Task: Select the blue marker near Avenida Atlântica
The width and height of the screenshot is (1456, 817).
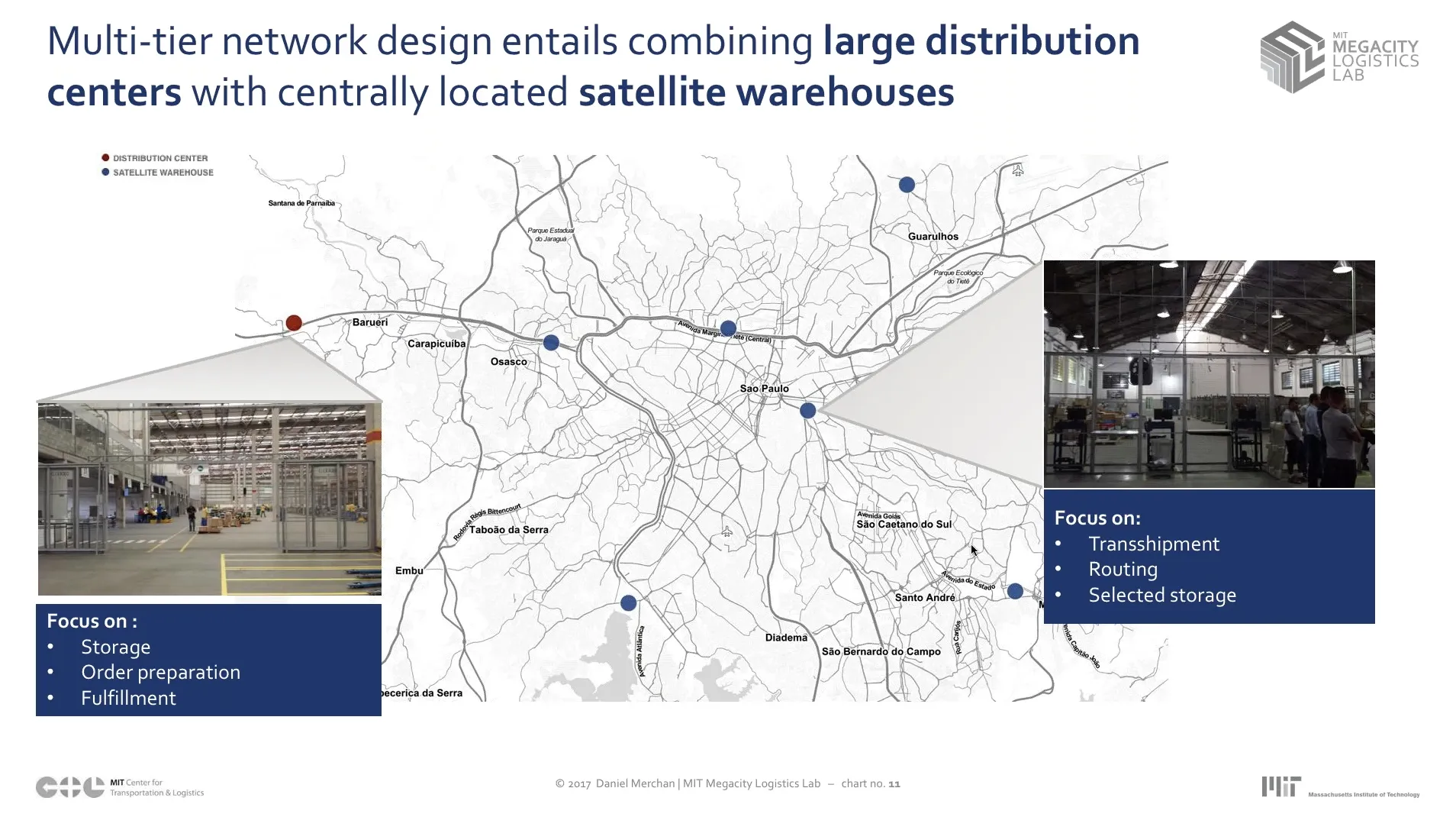Action: coord(628,603)
